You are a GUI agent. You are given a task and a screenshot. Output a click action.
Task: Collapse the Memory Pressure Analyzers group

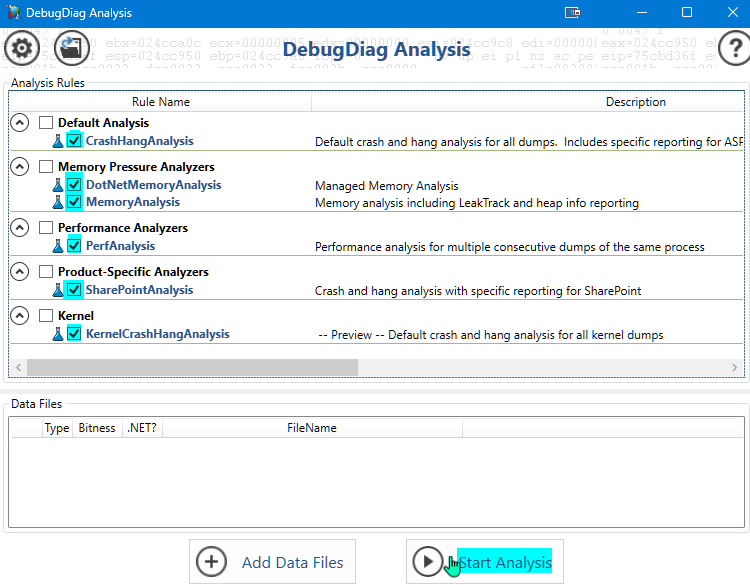click(20, 167)
